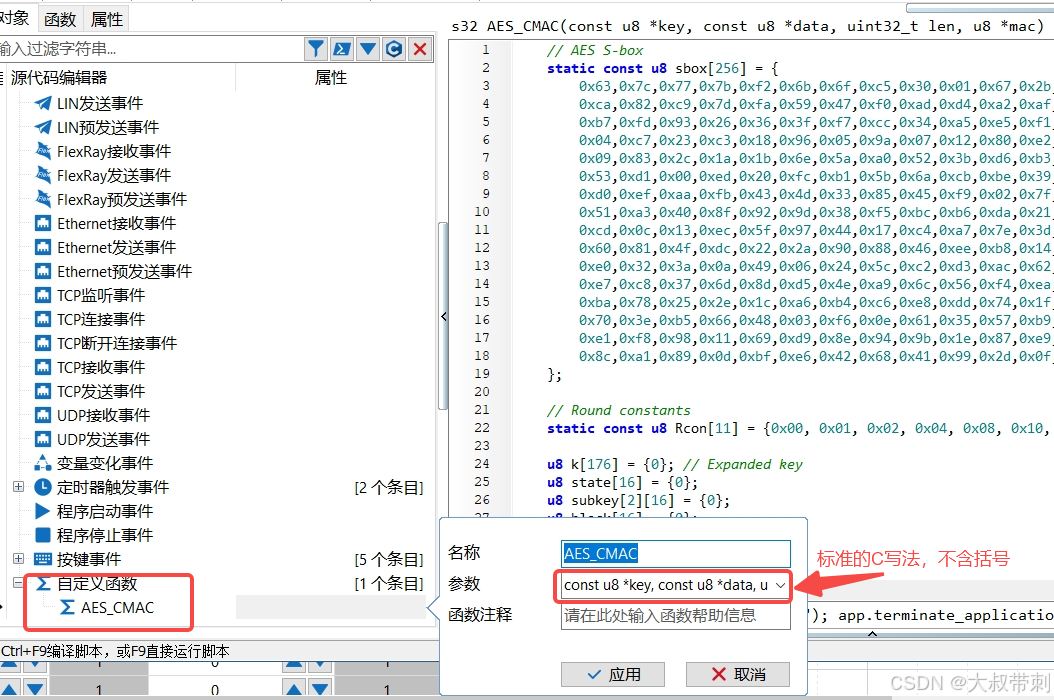The width and height of the screenshot is (1054, 700).
Task: Switch to the 属性 tab
Action: coord(106,17)
